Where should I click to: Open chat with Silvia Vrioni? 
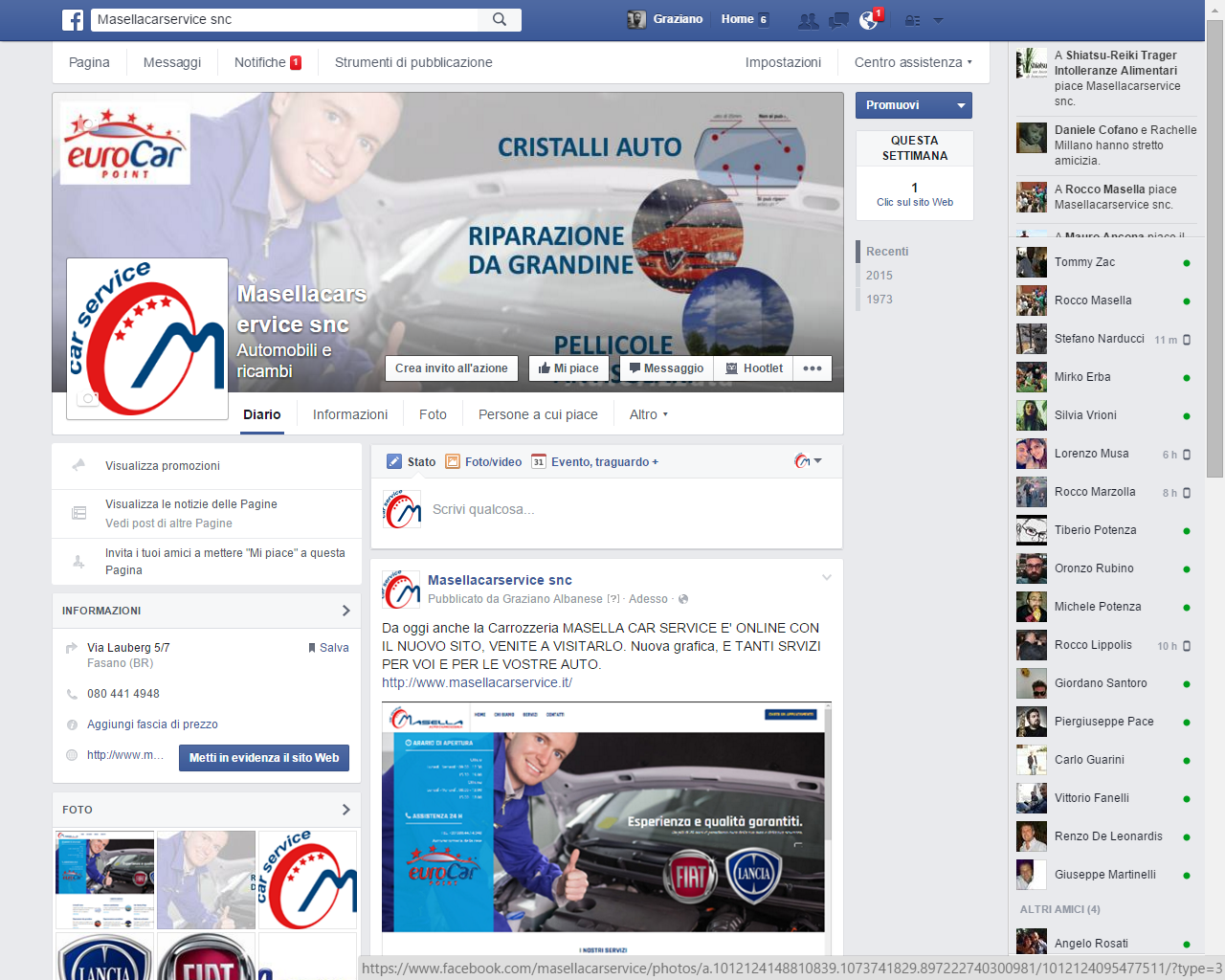click(1104, 415)
